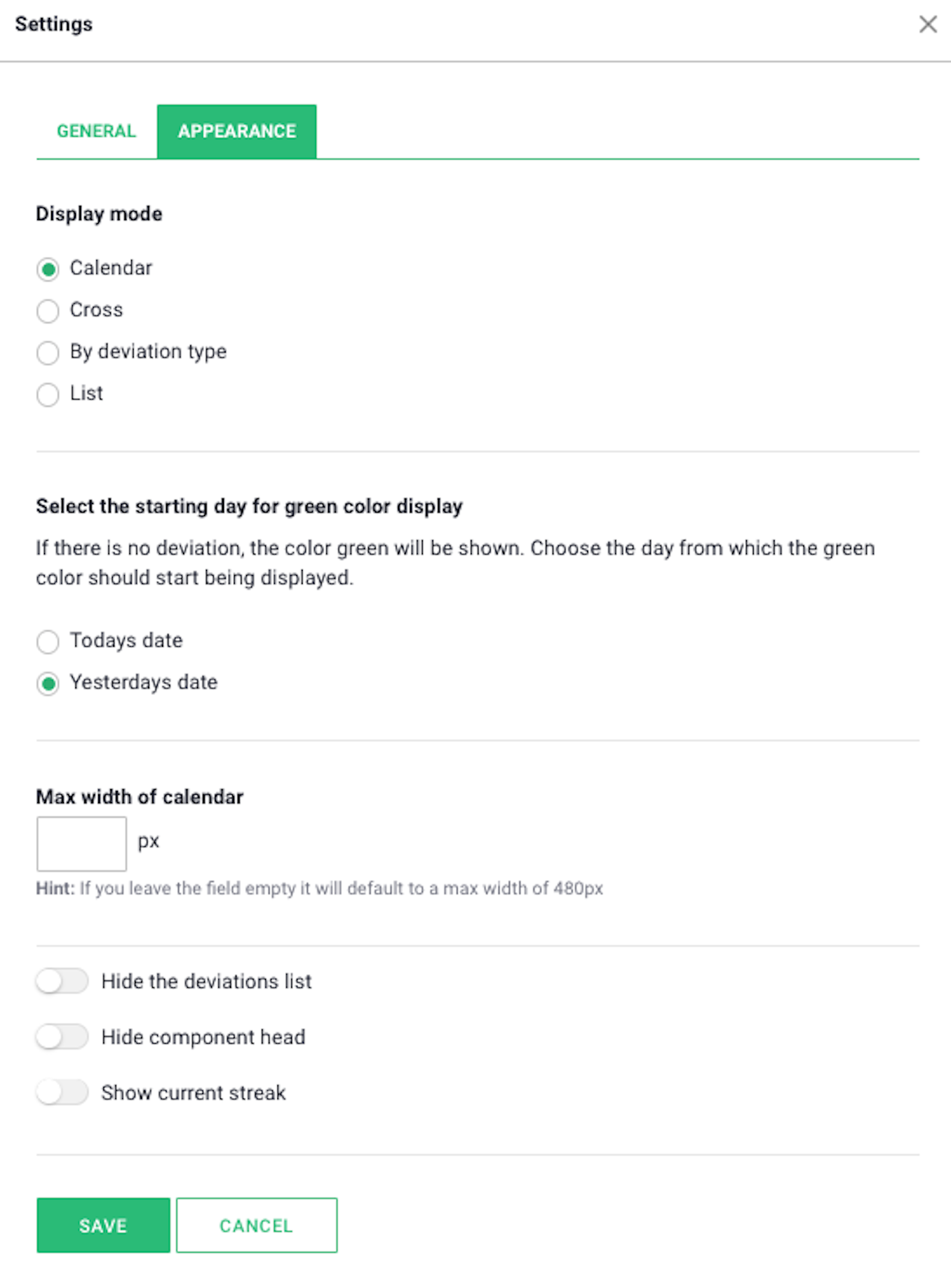Enable Show current streak switch
The height and width of the screenshot is (1288, 951).
pyautogui.click(x=62, y=1092)
